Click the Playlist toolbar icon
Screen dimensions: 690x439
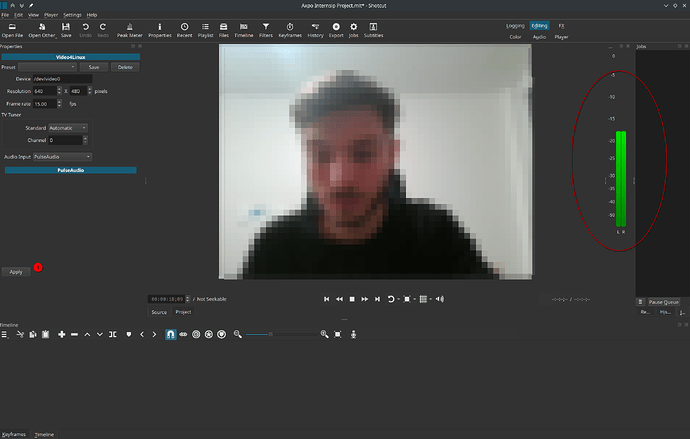click(x=206, y=29)
